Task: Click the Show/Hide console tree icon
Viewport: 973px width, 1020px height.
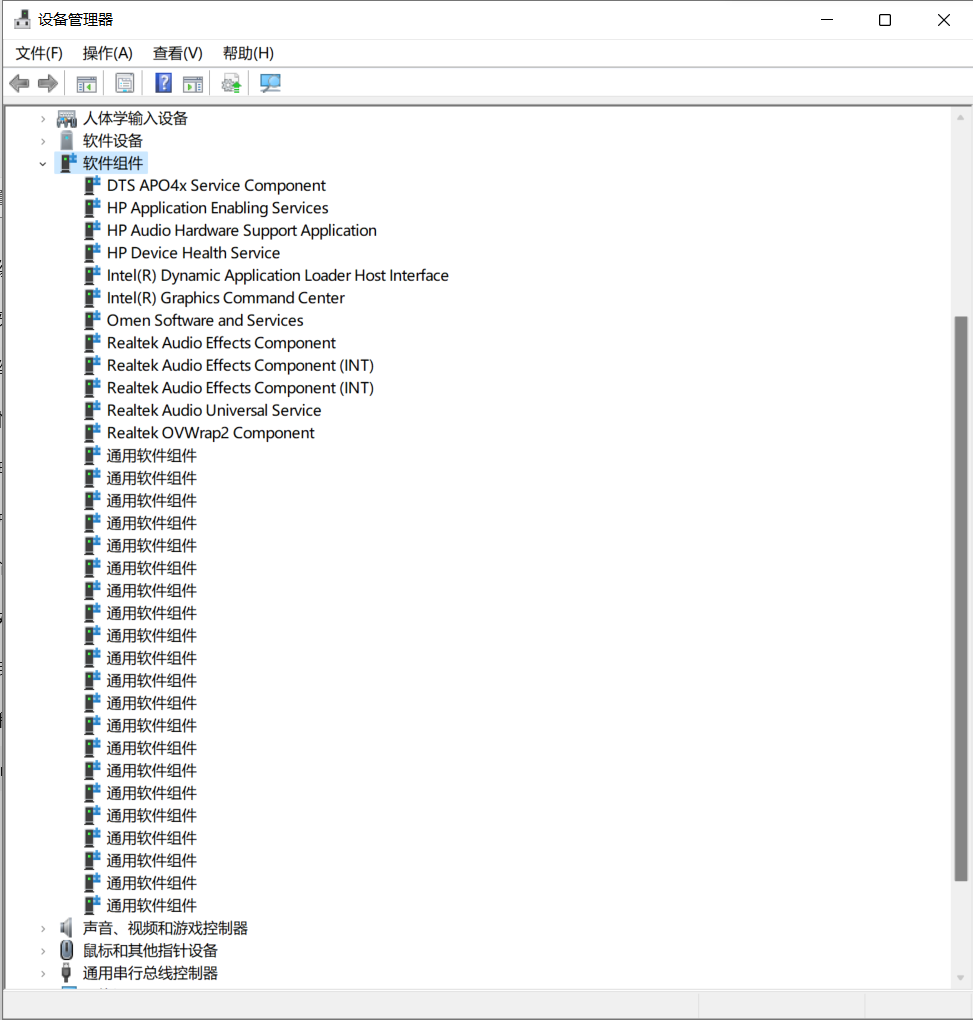Action: coord(86,83)
